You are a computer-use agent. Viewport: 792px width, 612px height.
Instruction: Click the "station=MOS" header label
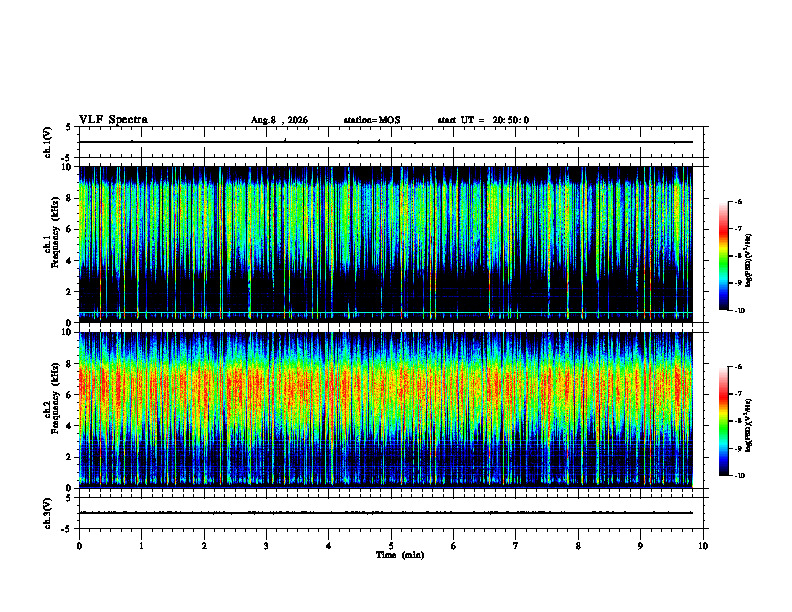(372, 120)
